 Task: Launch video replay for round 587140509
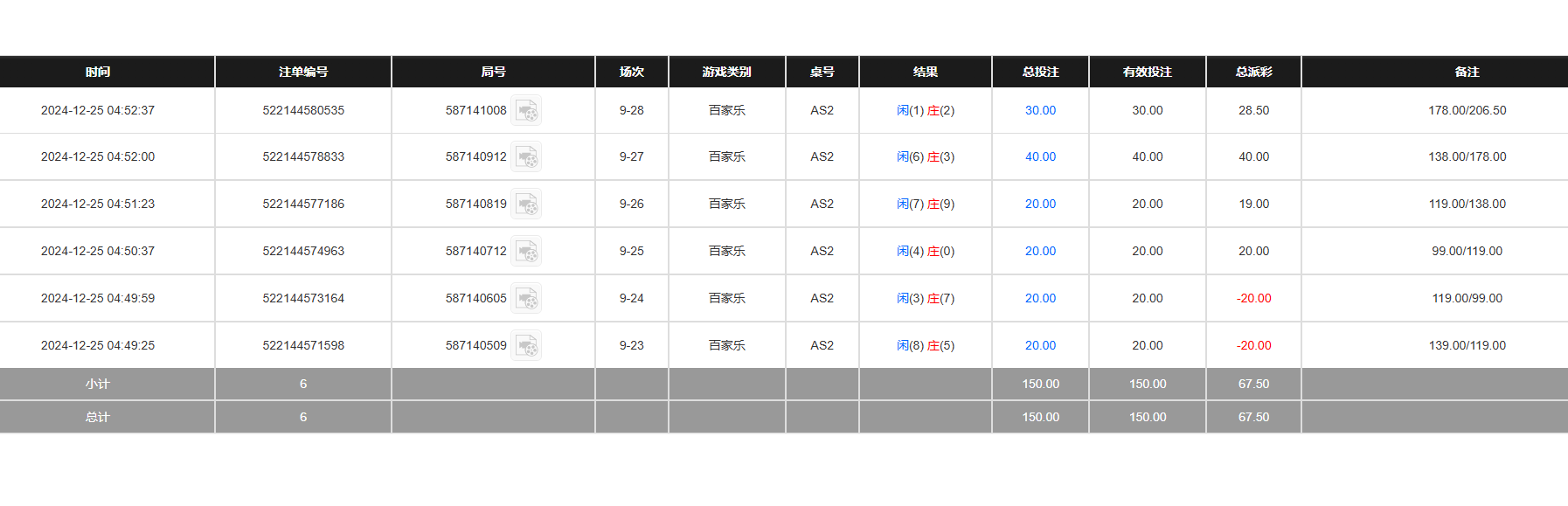(x=526, y=346)
